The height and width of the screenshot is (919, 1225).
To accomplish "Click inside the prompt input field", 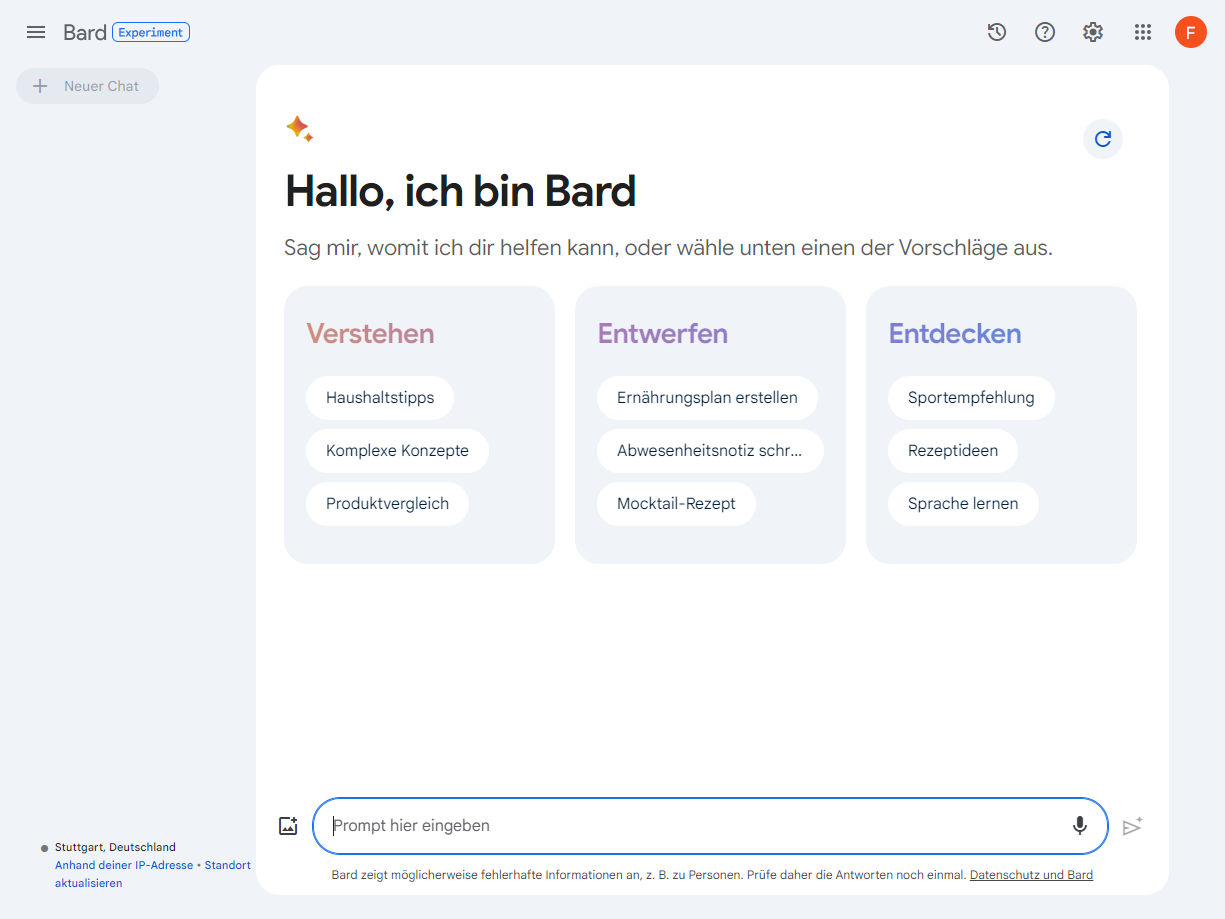I will point(660,826).
